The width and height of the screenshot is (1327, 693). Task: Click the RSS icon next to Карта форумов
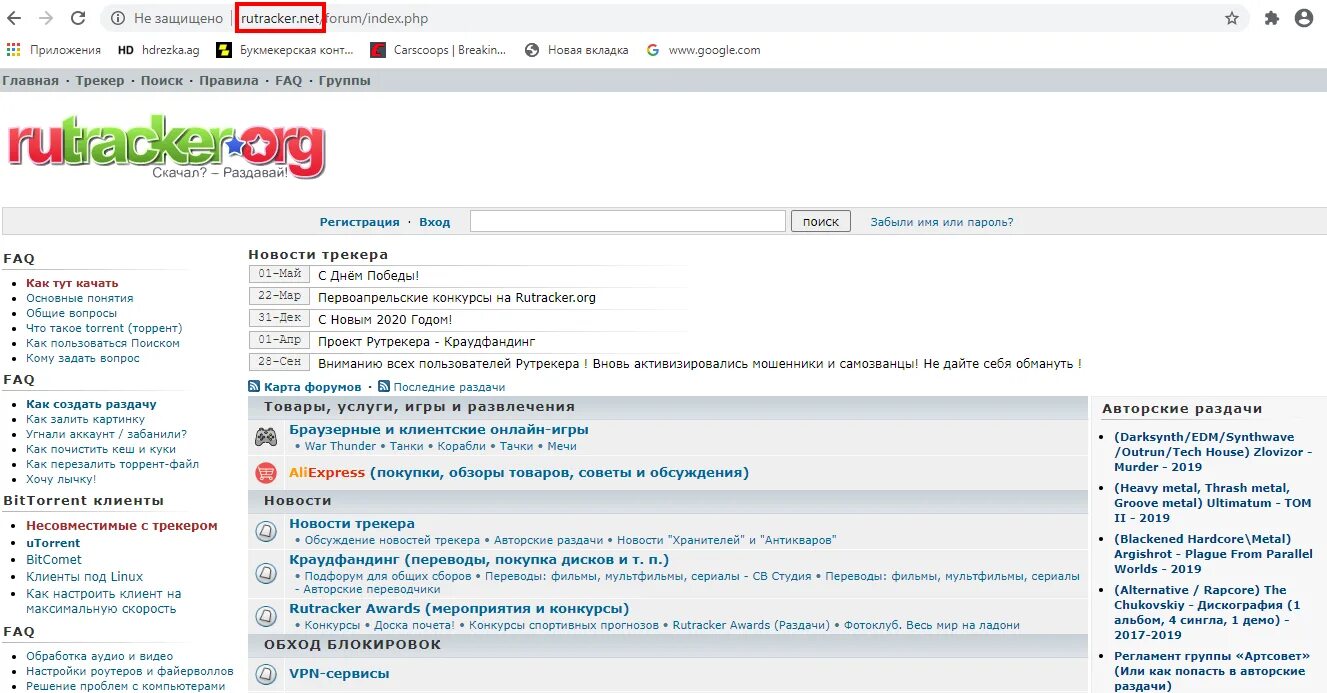tap(254, 387)
